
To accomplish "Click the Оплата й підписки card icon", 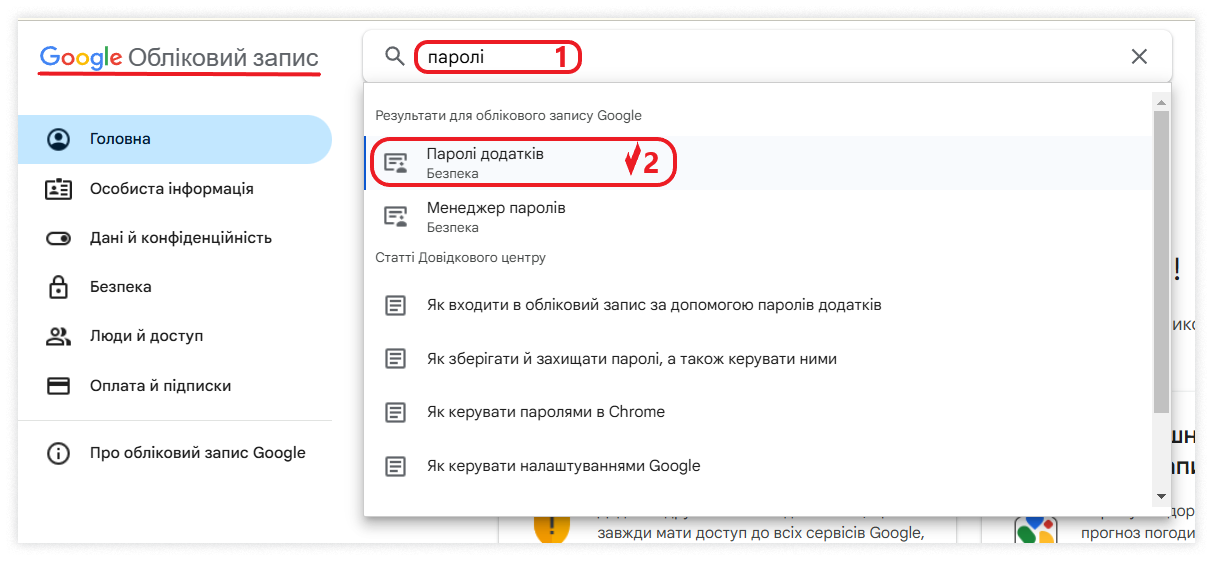I will point(59,386).
